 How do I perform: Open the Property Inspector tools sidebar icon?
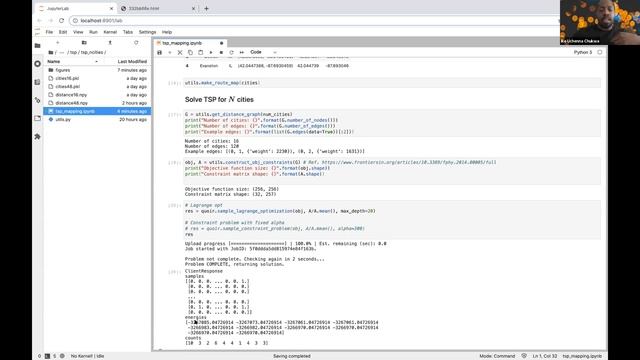(x=38, y=100)
